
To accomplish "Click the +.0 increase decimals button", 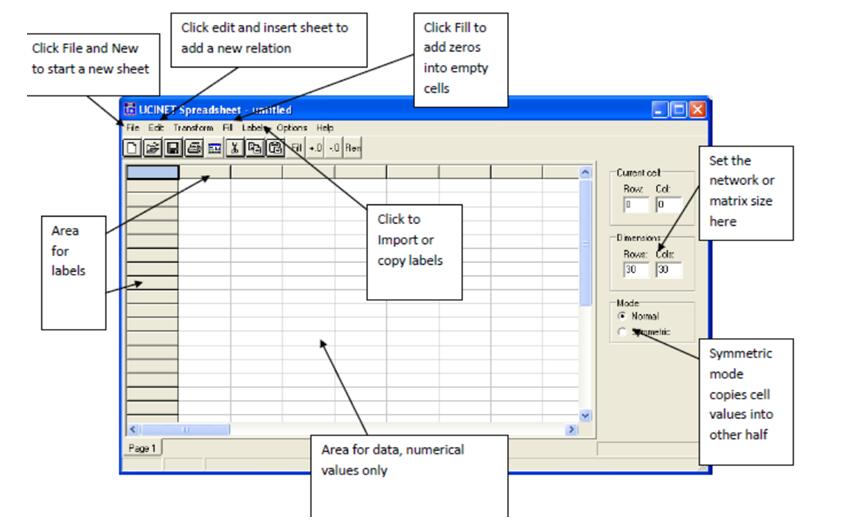I will click(x=315, y=148).
